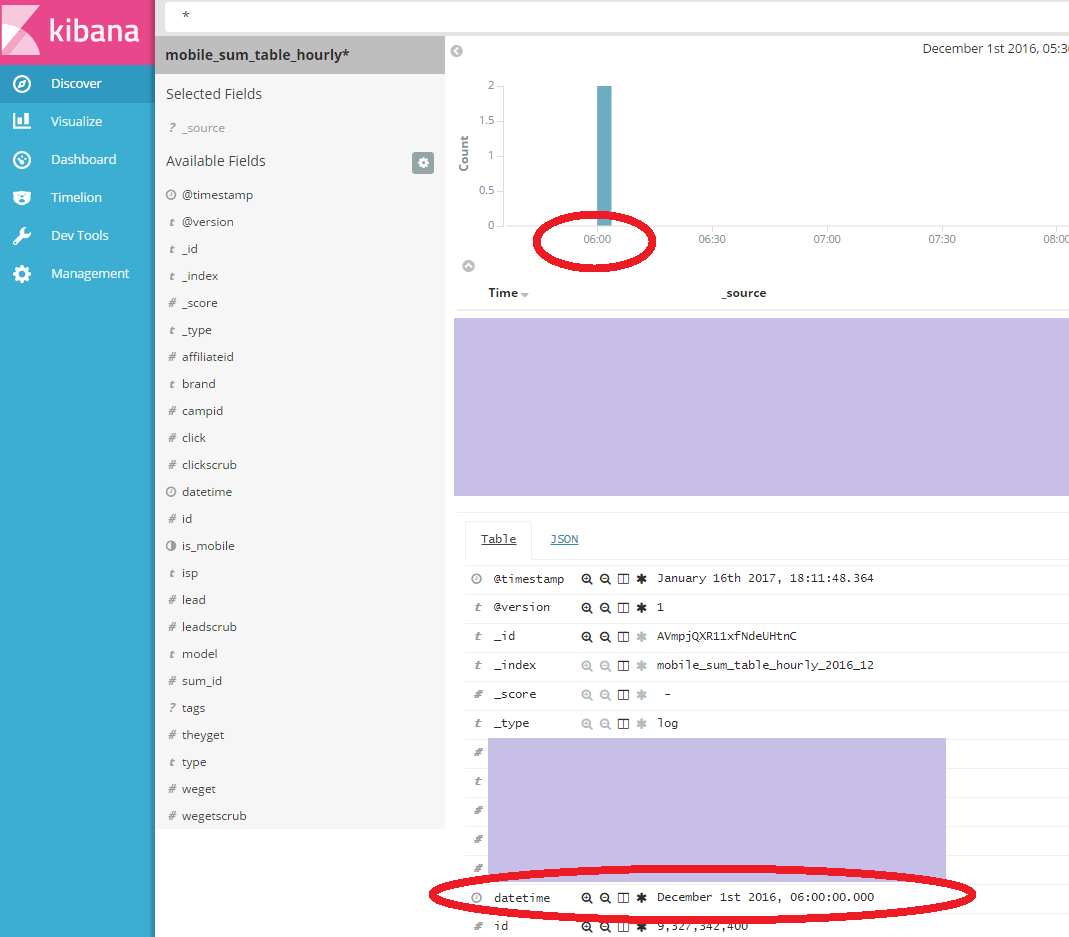This screenshot has width=1069, height=937.
Task: Select the tags field
Action: (193, 709)
